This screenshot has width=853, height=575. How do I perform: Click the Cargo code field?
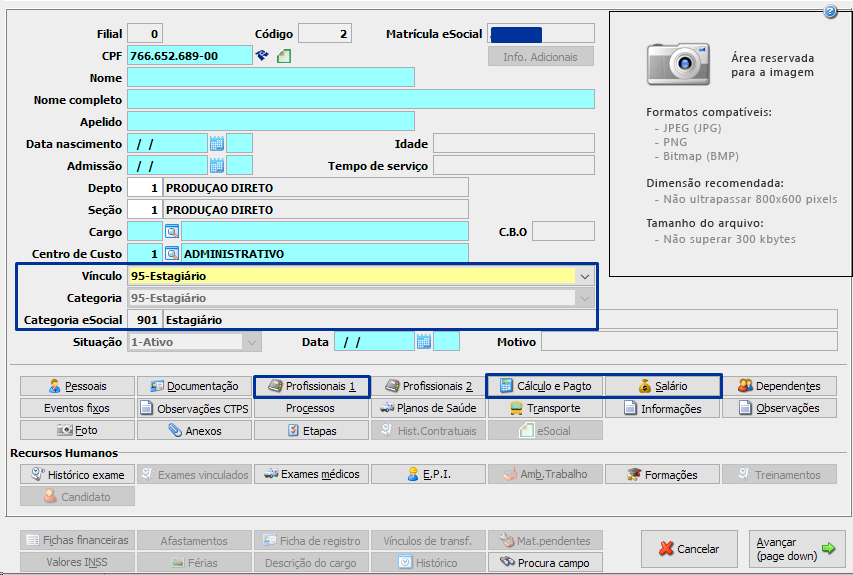(x=145, y=232)
